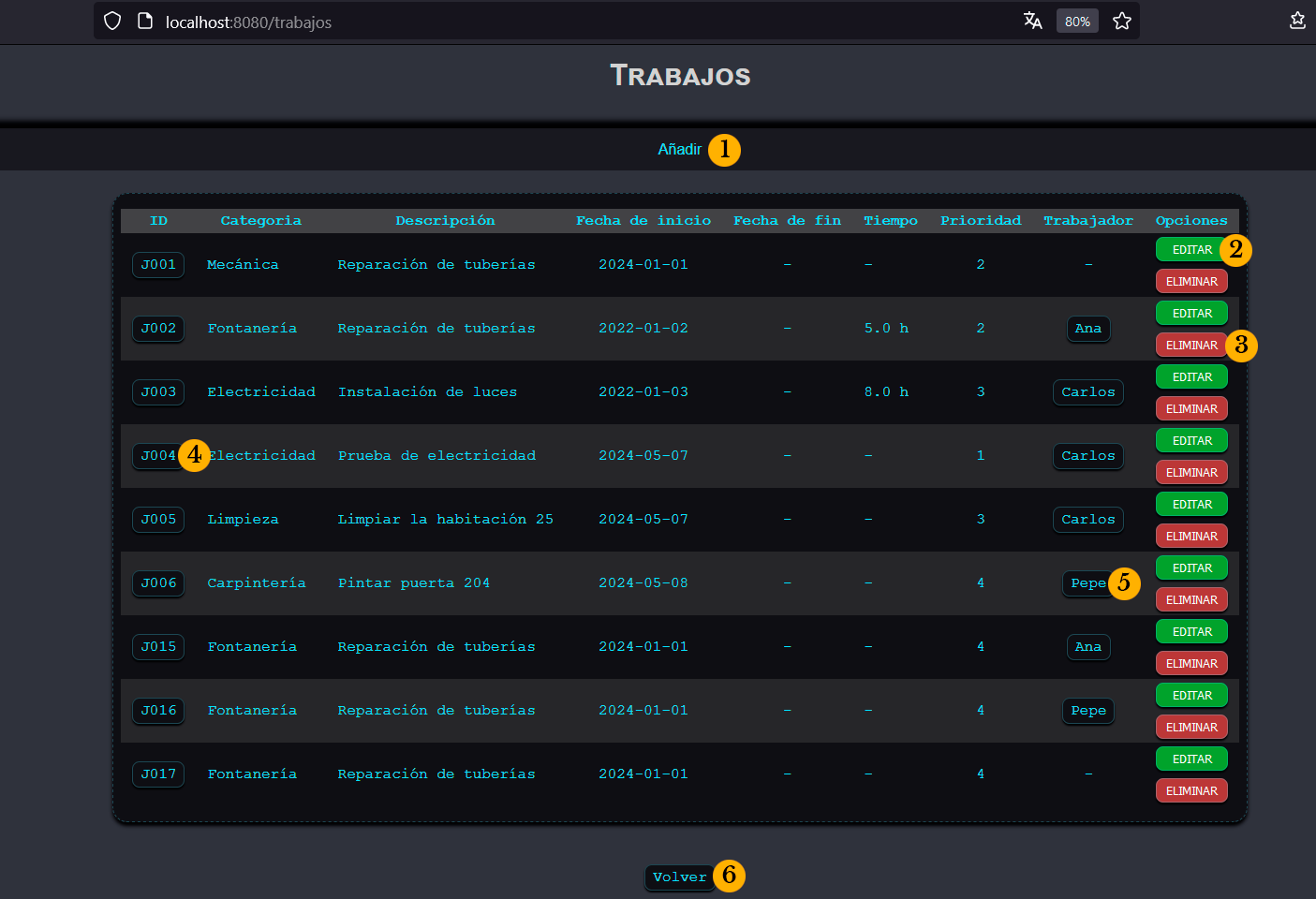Open worker Ana in the J015 row

pyautogui.click(x=1088, y=647)
